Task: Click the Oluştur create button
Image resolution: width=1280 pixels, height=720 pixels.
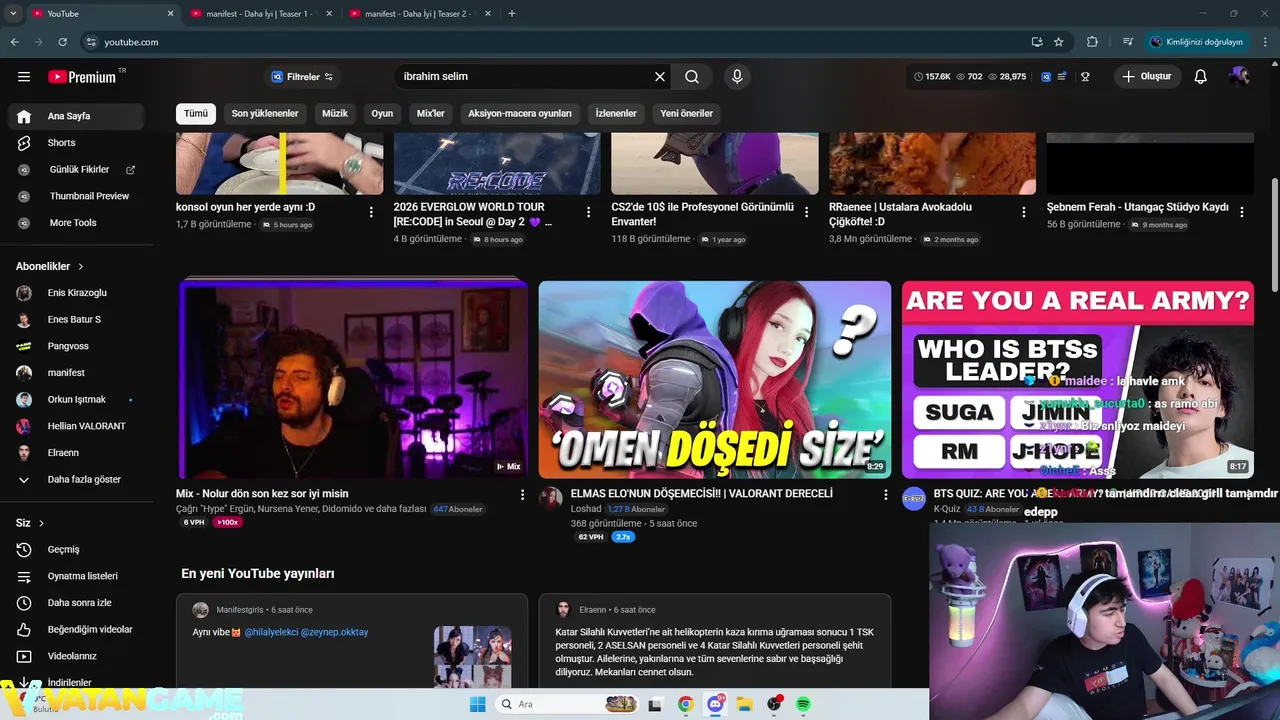Action: (x=1147, y=77)
